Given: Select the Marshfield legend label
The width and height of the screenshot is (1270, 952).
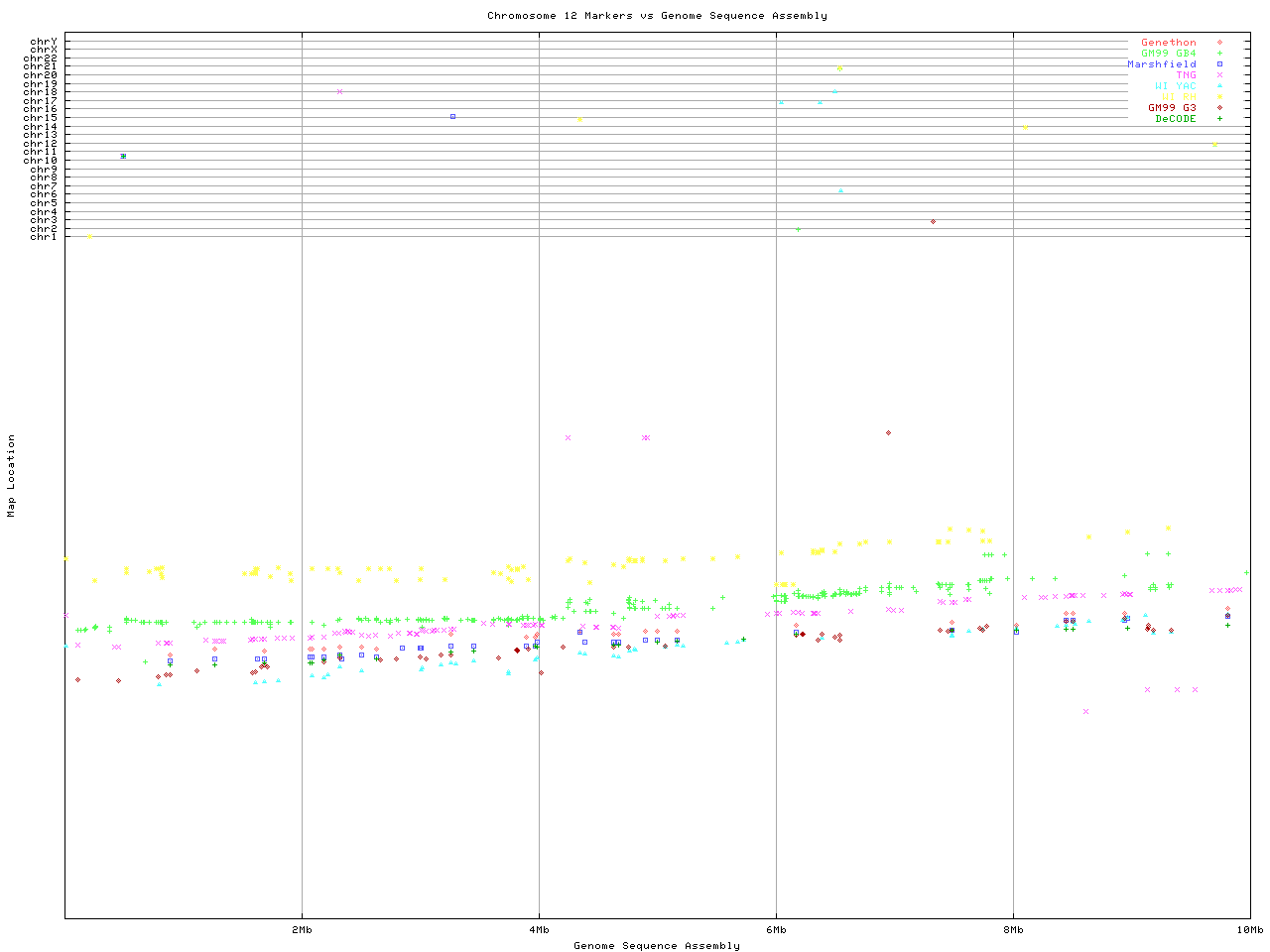Looking at the screenshot, I should click(x=1162, y=64).
